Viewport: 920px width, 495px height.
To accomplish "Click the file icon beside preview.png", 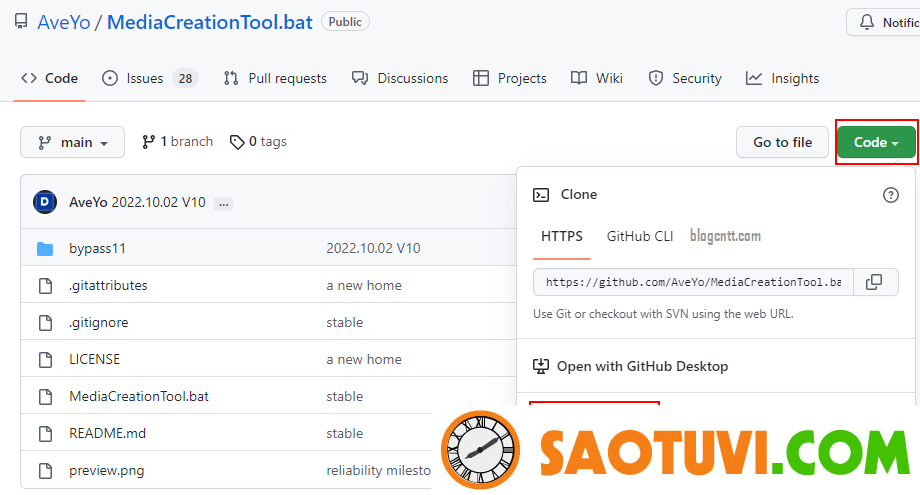I will 45,470.
